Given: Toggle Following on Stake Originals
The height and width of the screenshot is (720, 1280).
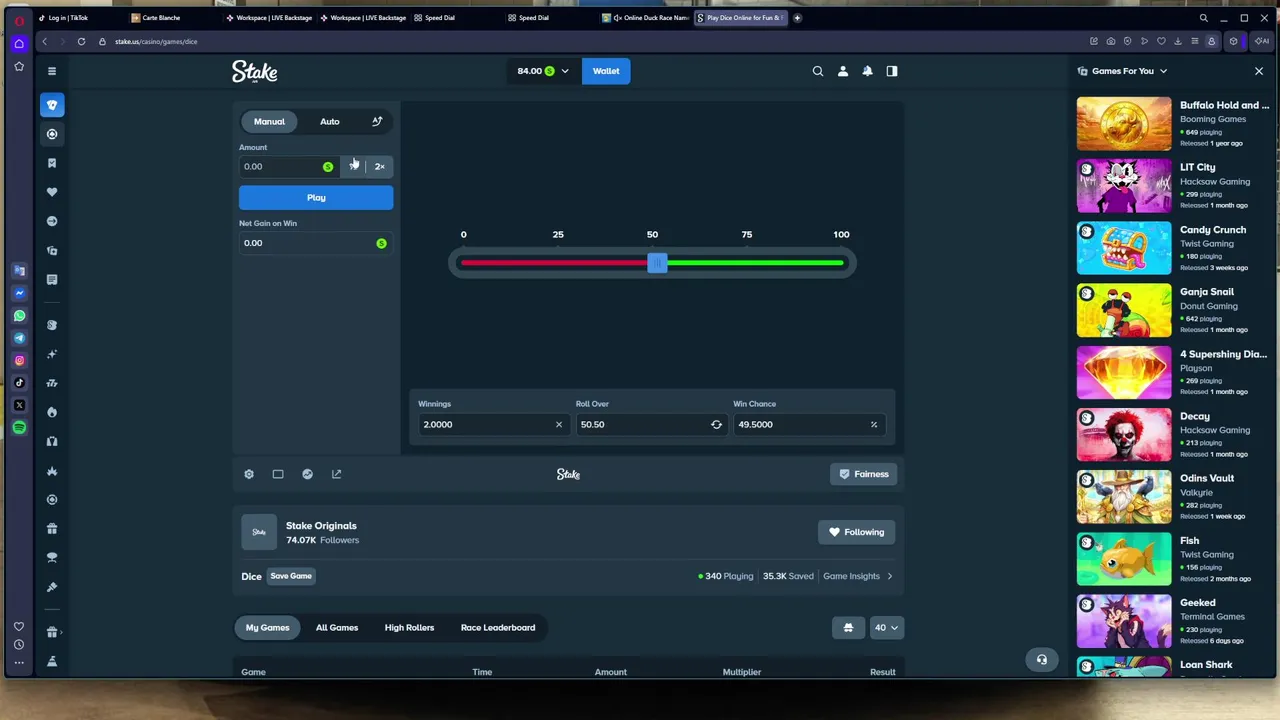Looking at the screenshot, I should pyautogui.click(x=857, y=532).
